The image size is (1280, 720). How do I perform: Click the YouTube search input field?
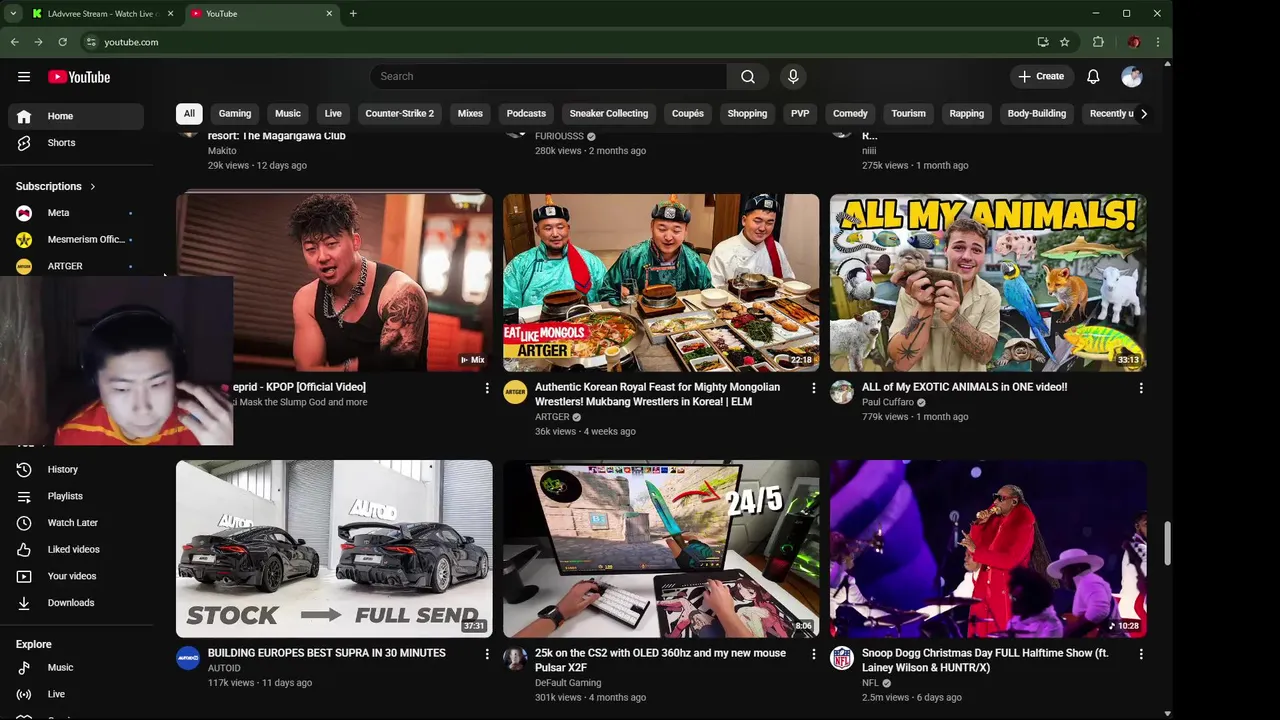(548, 77)
